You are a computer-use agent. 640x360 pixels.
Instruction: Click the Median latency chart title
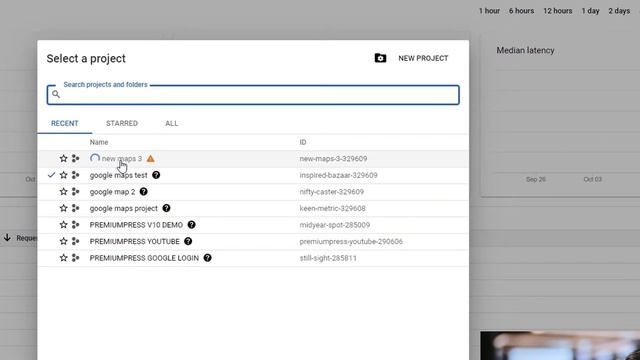[525, 51]
